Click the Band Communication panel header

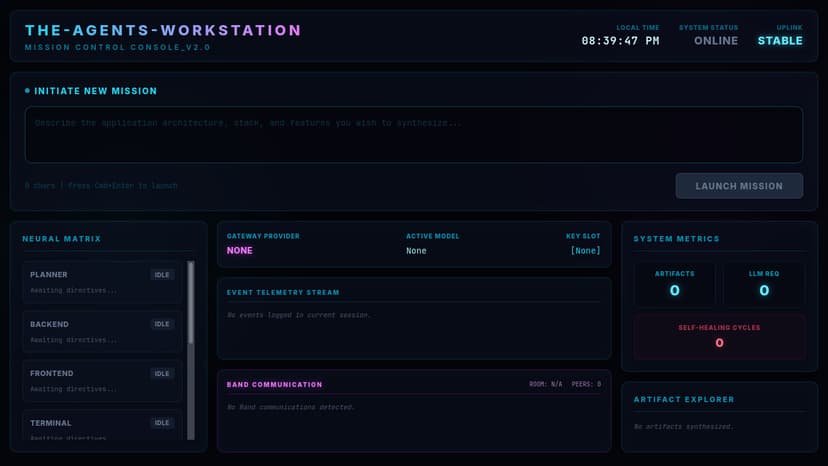click(x=414, y=384)
